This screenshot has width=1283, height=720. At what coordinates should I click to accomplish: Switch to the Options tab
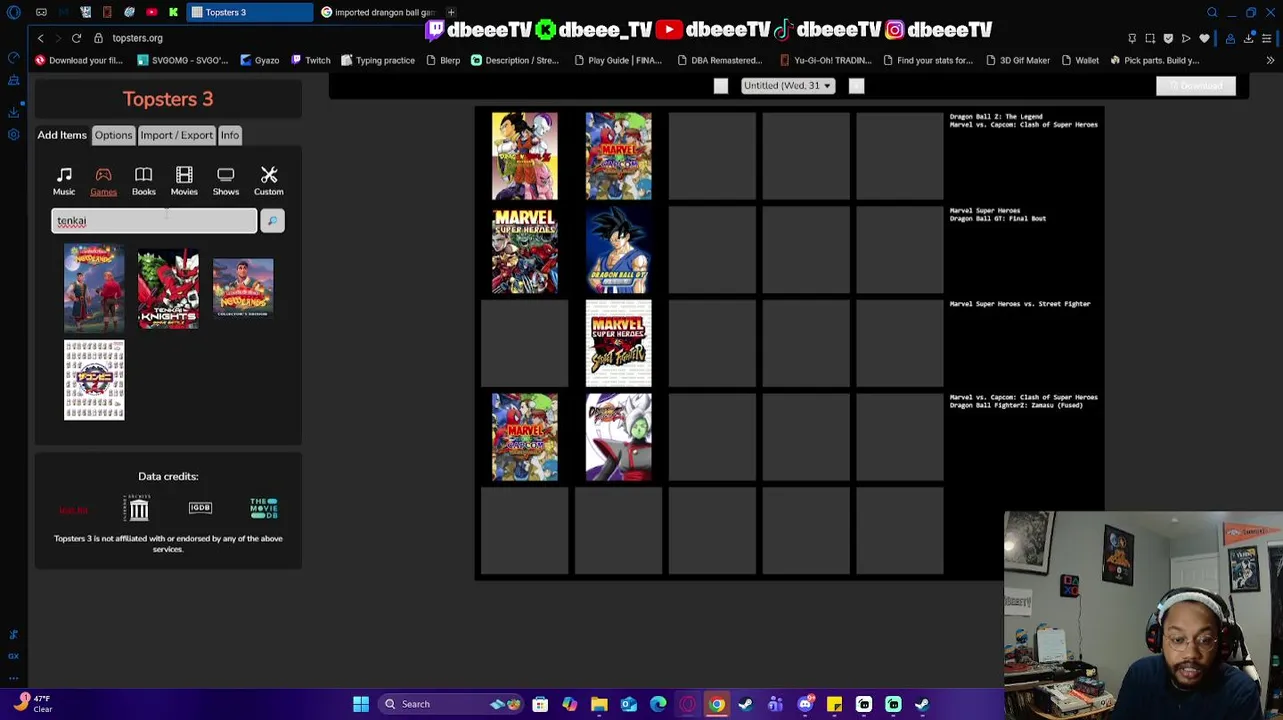point(113,135)
